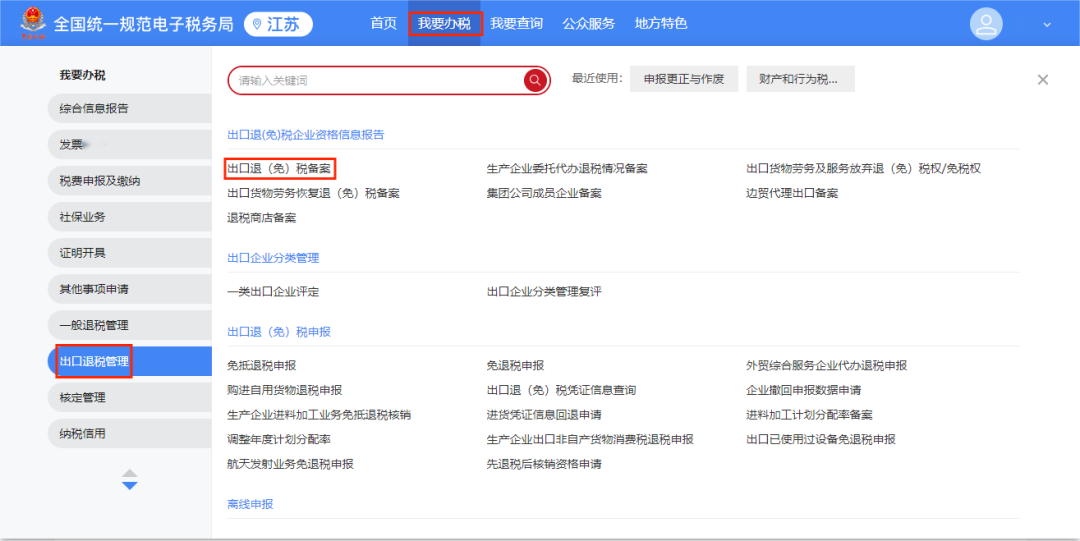The height and width of the screenshot is (541, 1080).
Task: Select 综合信息报告 in sidebar
Action: pyautogui.click(x=129, y=108)
